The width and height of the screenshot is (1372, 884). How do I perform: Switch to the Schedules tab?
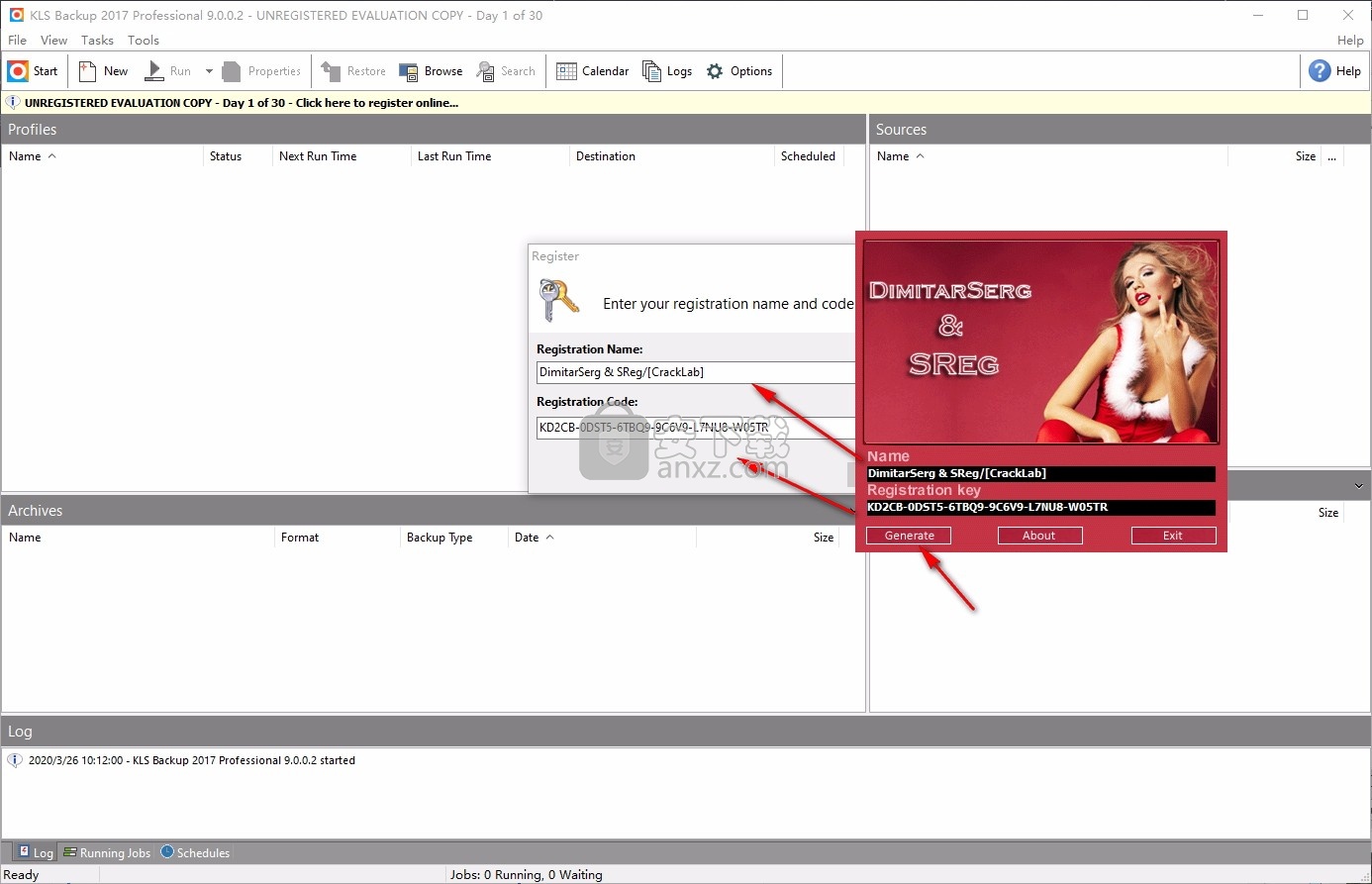click(x=195, y=852)
